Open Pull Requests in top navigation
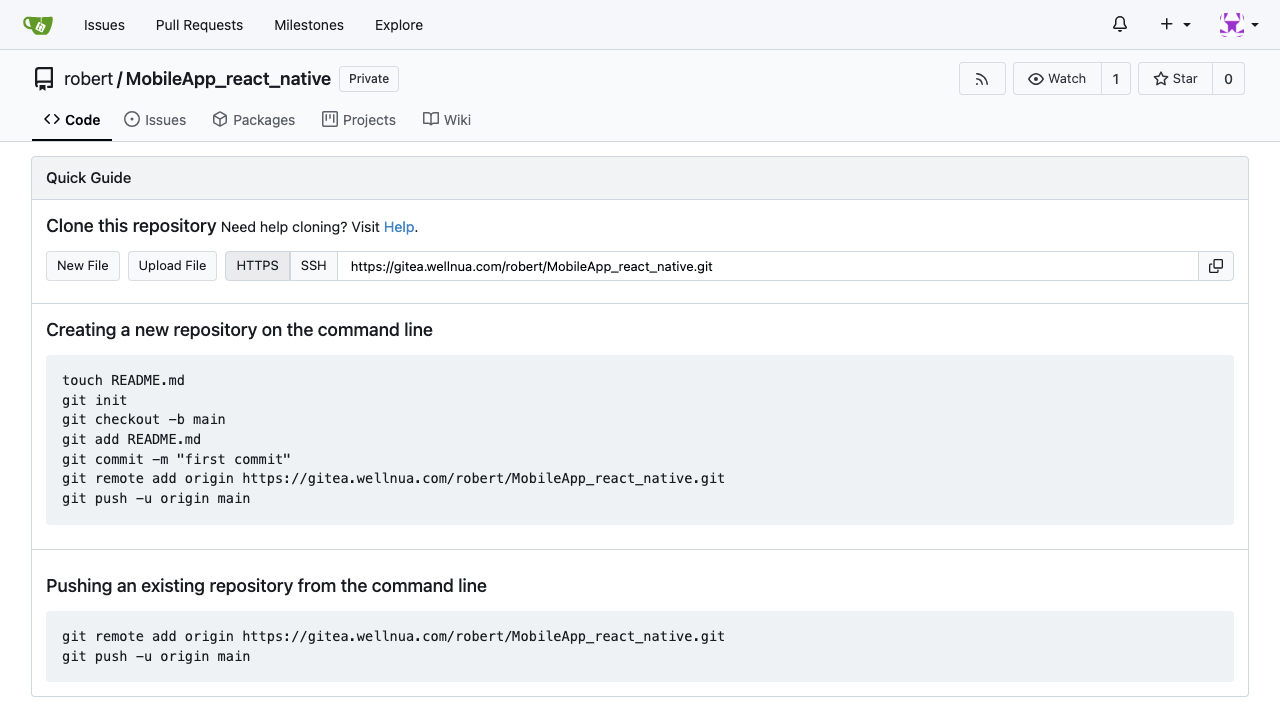 pyautogui.click(x=199, y=25)
